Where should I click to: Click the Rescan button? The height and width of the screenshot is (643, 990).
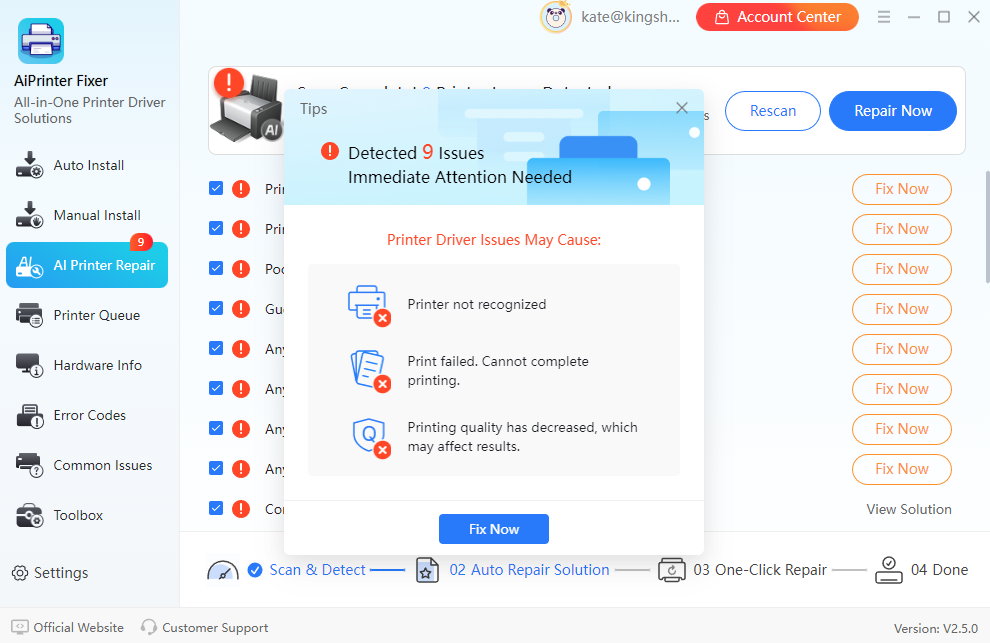coord(773,111)
